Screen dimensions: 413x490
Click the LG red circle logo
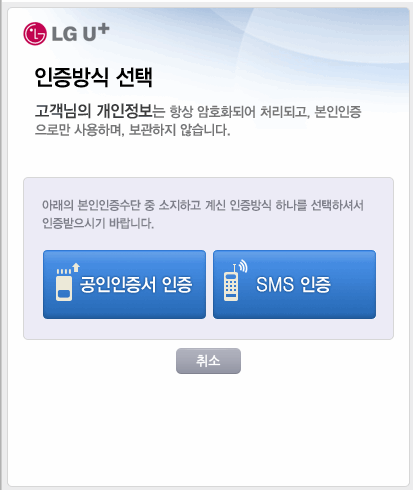click(x=35, y=34)
